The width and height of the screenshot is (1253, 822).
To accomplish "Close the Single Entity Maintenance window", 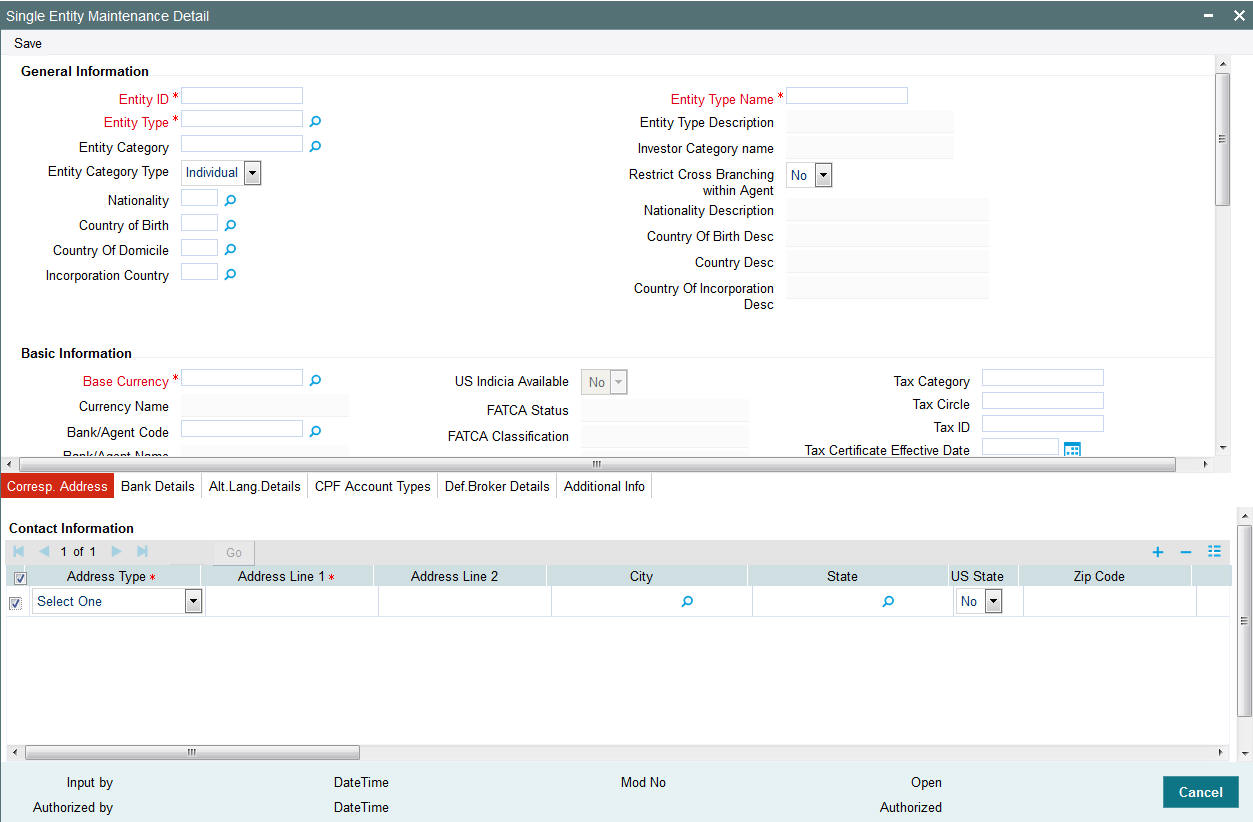I will [x=1238, y=16].
